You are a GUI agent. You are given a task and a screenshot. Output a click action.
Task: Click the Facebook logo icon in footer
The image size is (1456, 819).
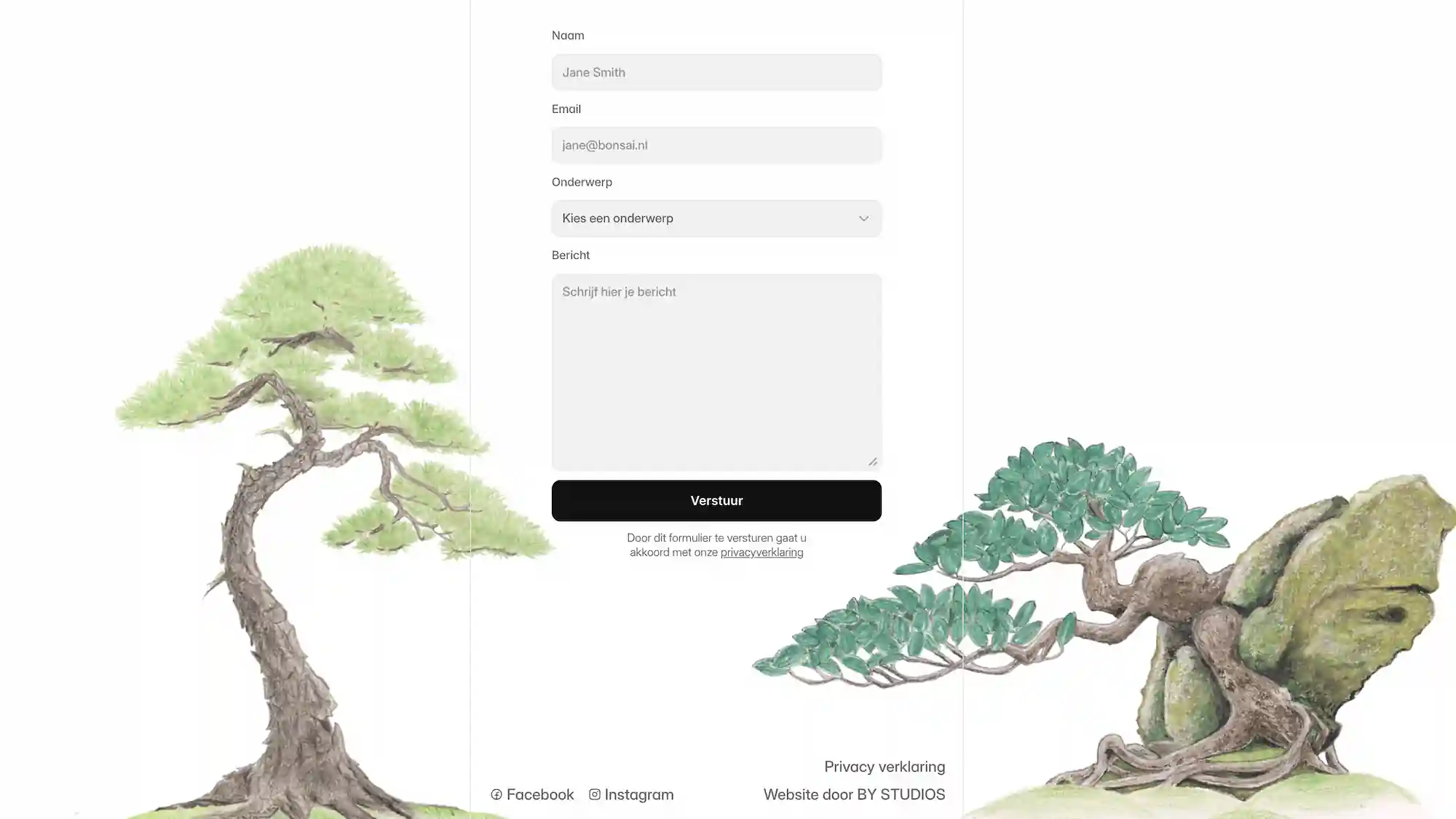coord(496,794)
